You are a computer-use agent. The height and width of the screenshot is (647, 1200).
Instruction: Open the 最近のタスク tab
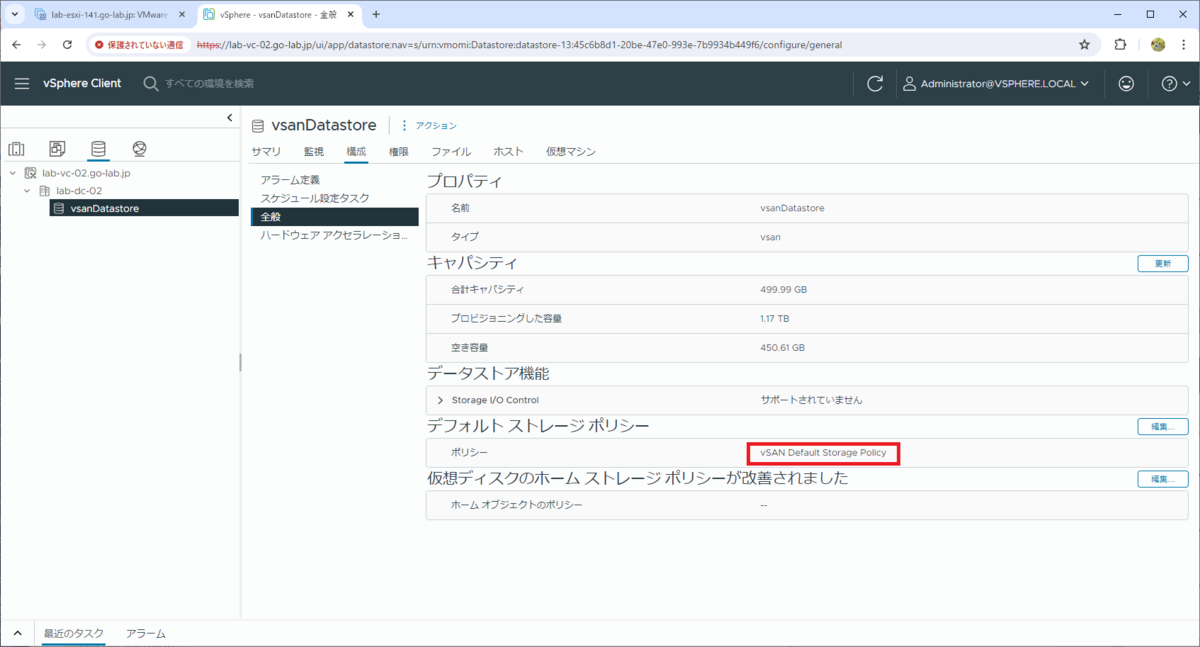pyautogui.click(x=73, y=634)
